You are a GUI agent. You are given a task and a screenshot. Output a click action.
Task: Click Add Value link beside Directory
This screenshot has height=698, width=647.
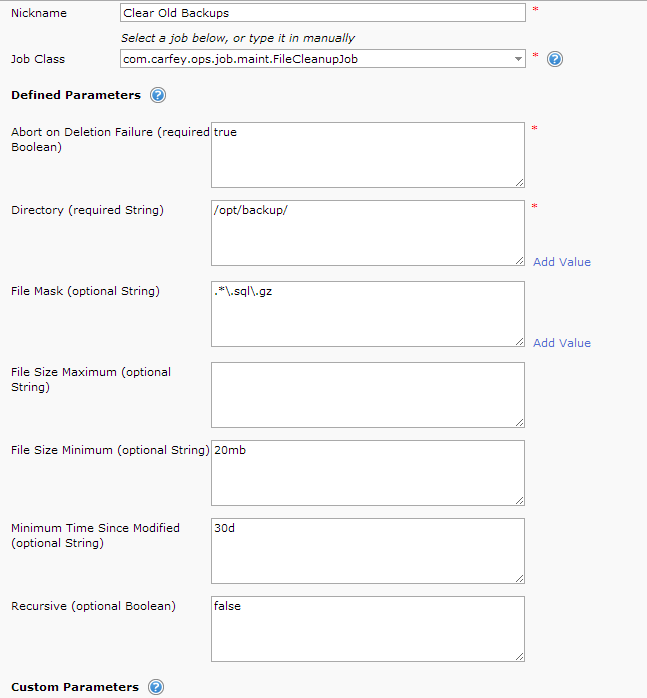click(561, 262)
